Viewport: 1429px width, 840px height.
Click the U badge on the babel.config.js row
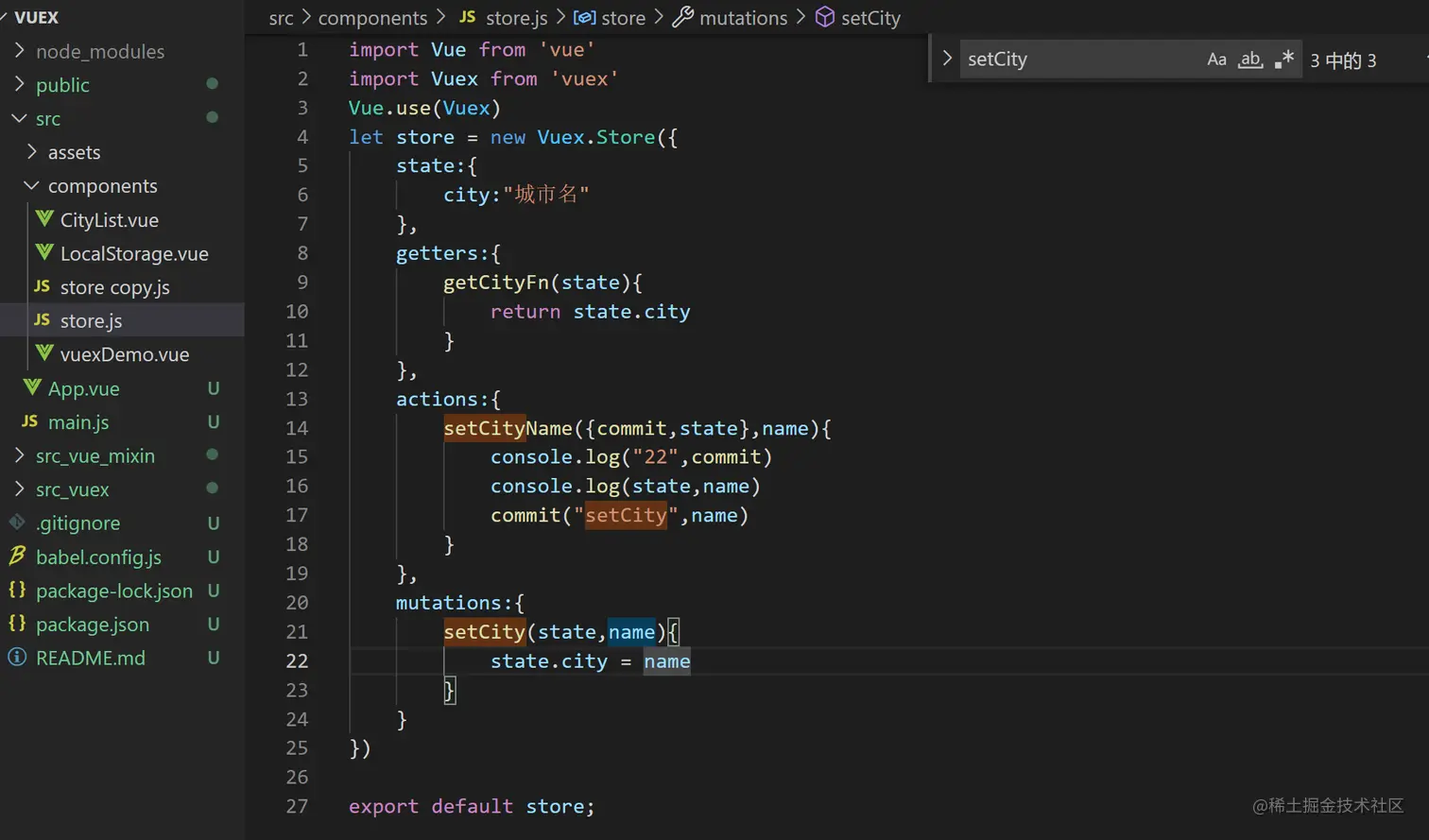[x=214, y=557]
